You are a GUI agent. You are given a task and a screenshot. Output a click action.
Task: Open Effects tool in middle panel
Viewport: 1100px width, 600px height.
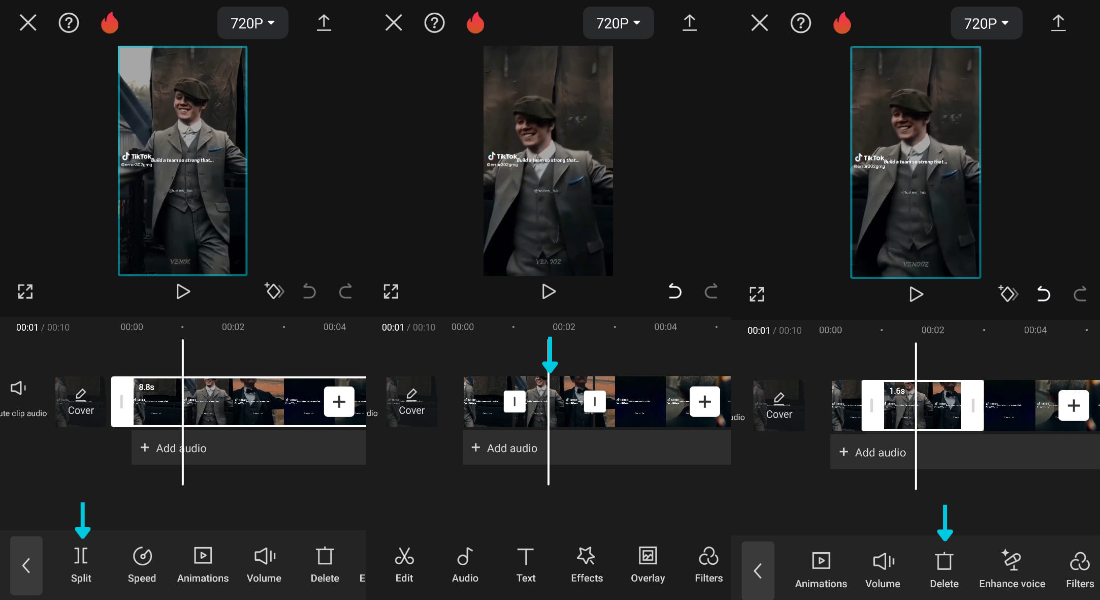(586, 565)
